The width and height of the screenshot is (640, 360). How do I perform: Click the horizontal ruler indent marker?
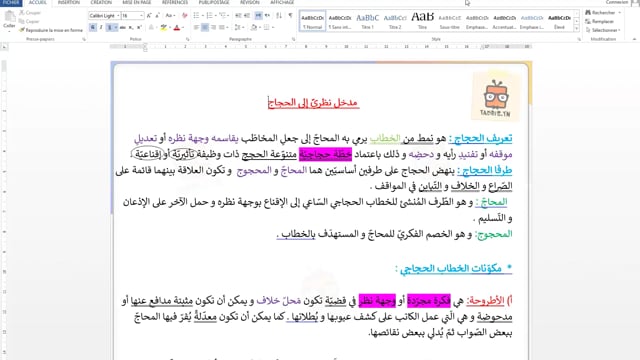[145, 47]
